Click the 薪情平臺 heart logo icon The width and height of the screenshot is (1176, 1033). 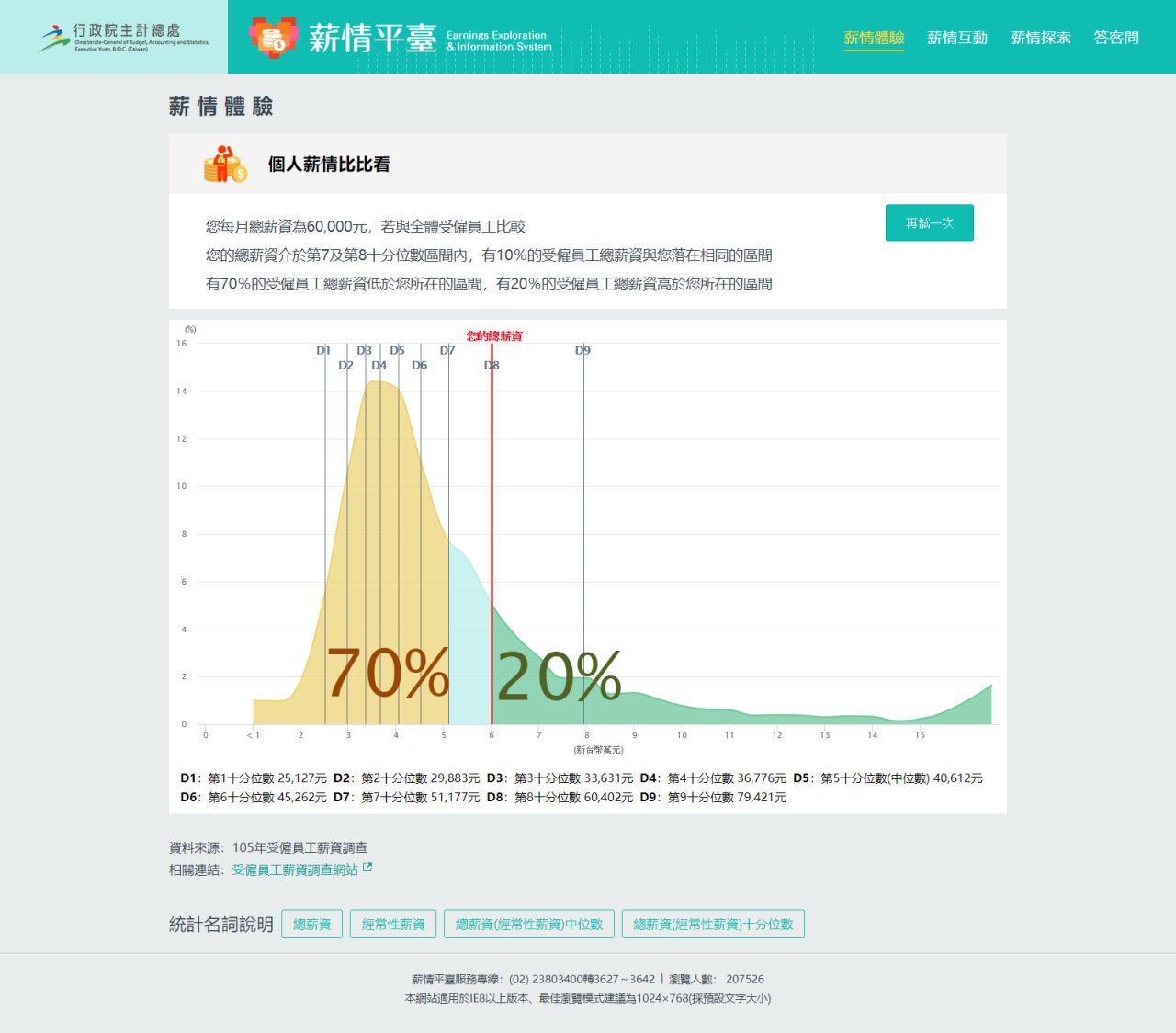tap(273, 38)
